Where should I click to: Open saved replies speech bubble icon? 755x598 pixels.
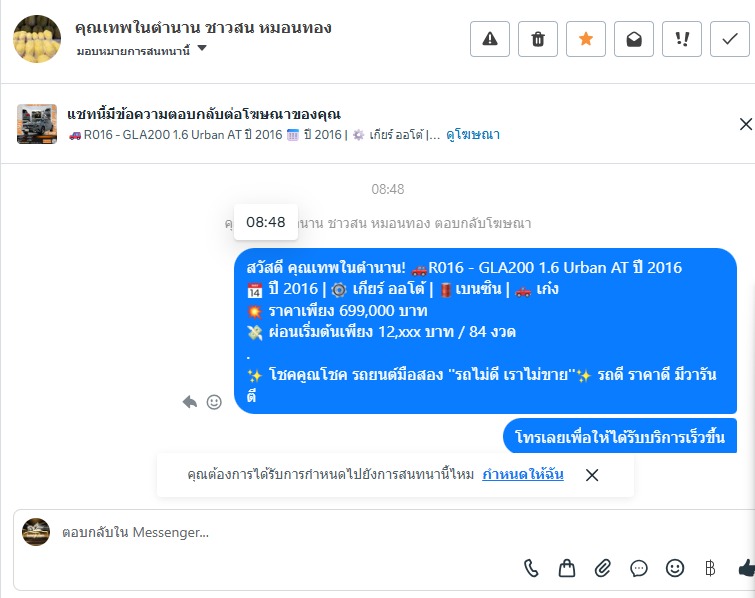[x=638, y=569]
